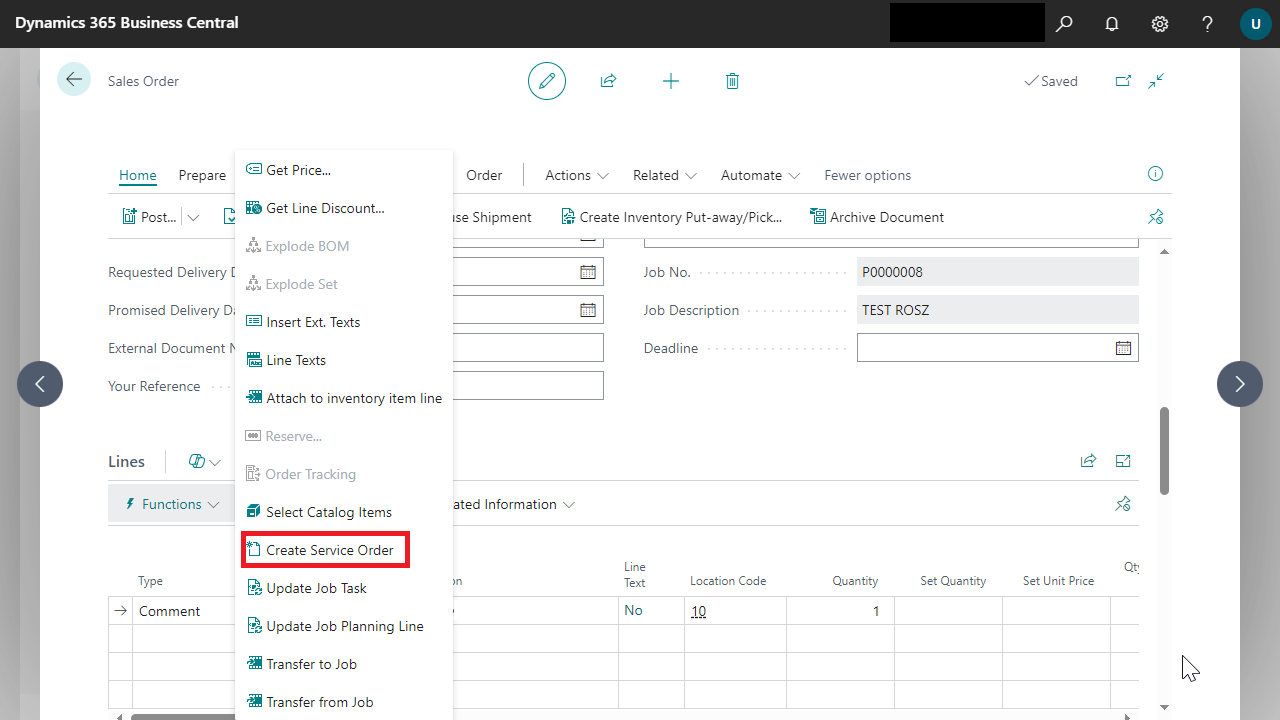Open the search magnifier icon
The height and width of the screenshot is (720, 1280).
(x=1064, y=24)
